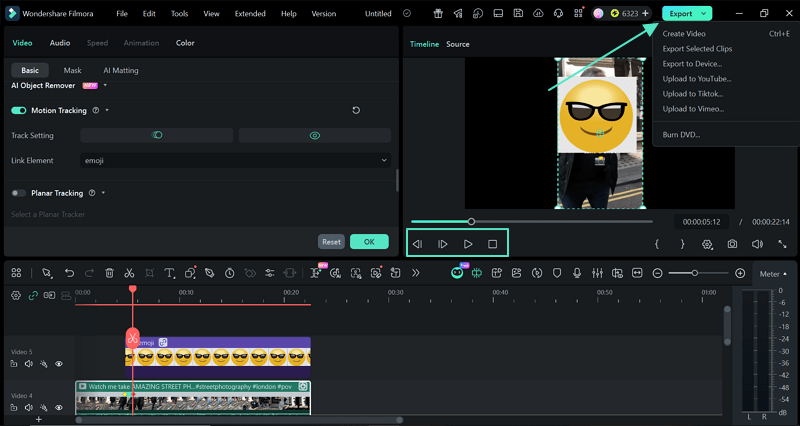This screenshot has height=426, width=800.
Task: Click the Play button under the preview
Action: [468, 244]
